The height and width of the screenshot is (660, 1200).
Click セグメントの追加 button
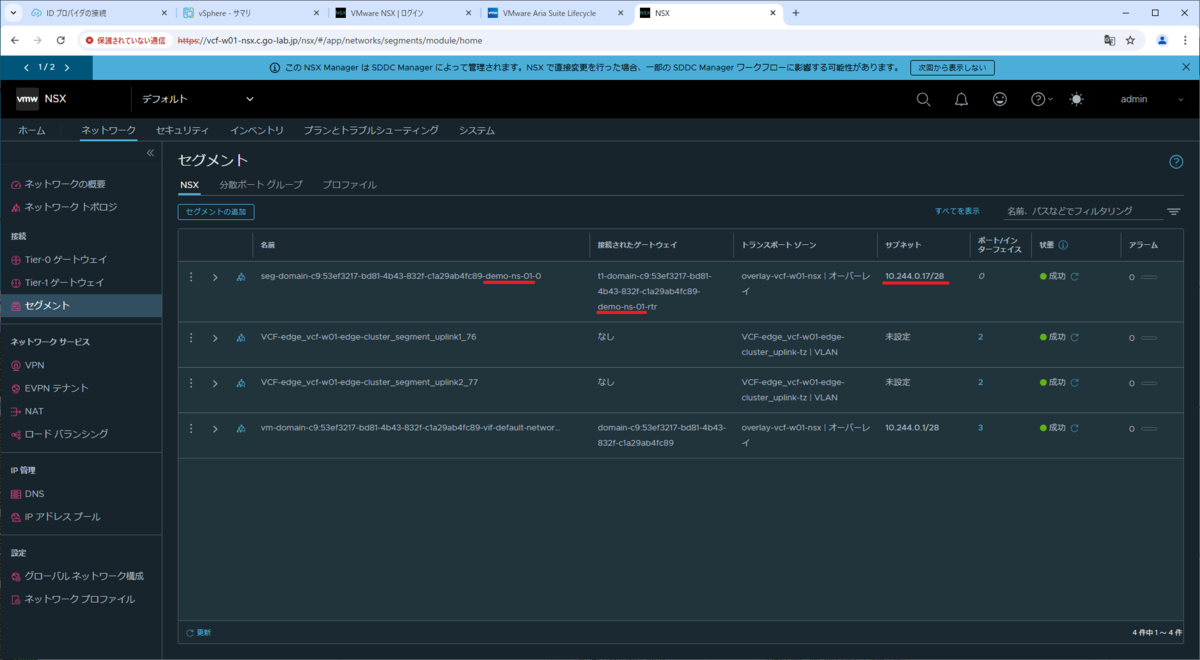pos(216,212)
